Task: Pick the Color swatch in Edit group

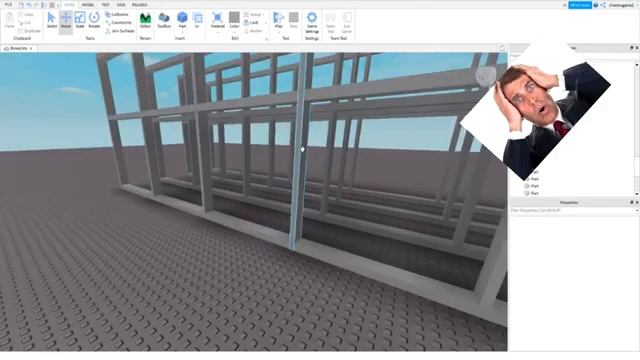Action: pyautogui.click(x=234, y=17)
